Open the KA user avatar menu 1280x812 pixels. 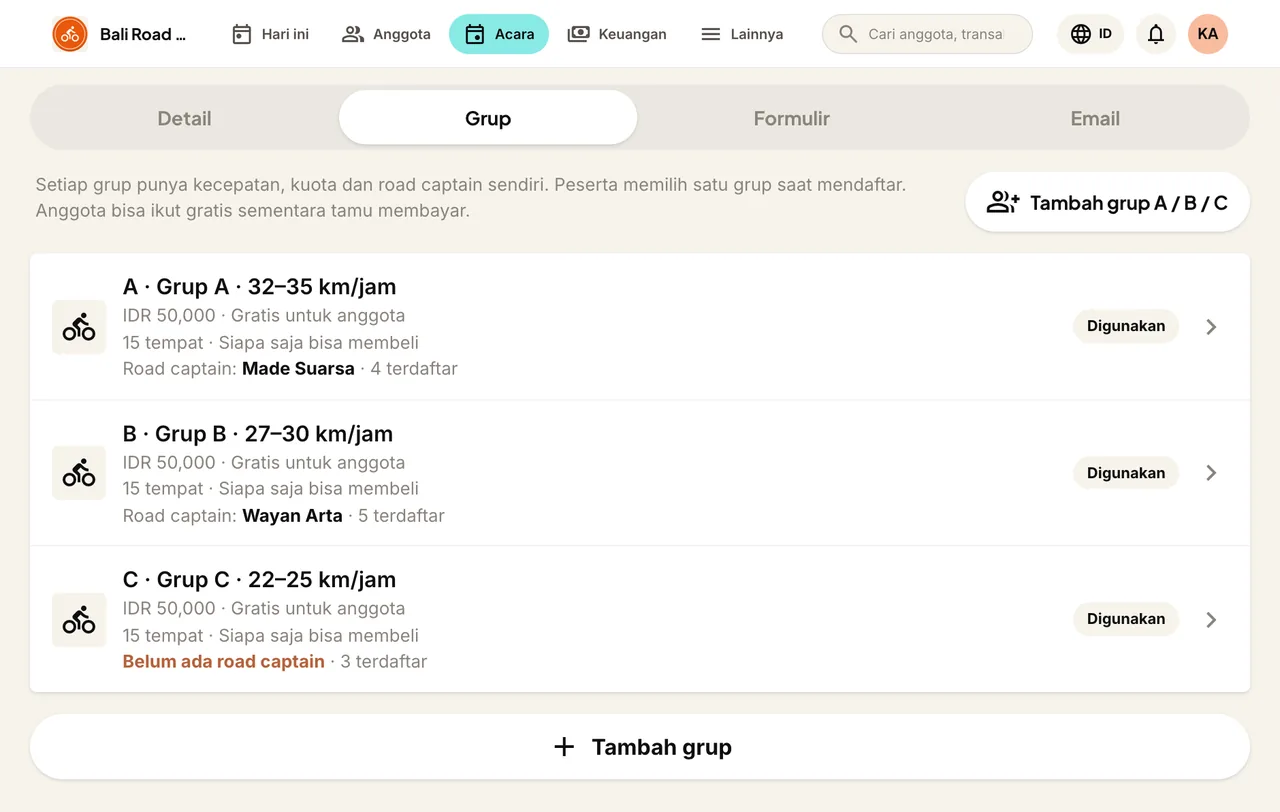tap(1208, 34)
